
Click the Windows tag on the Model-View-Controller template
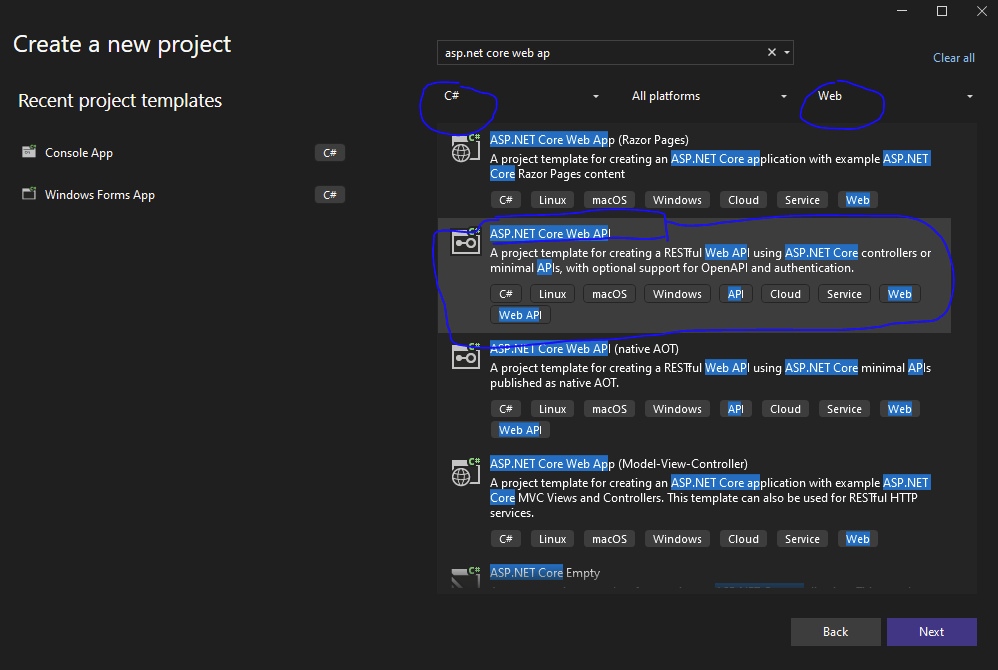point(677,539)
